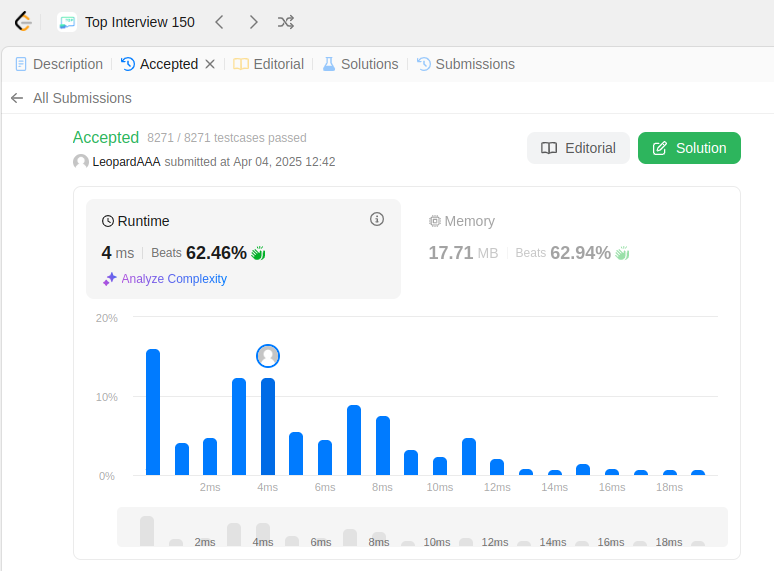The width and height of the screenshot is (774, 571).
Task: Switch to the Description tab
Action: click(x=59, y=64)
